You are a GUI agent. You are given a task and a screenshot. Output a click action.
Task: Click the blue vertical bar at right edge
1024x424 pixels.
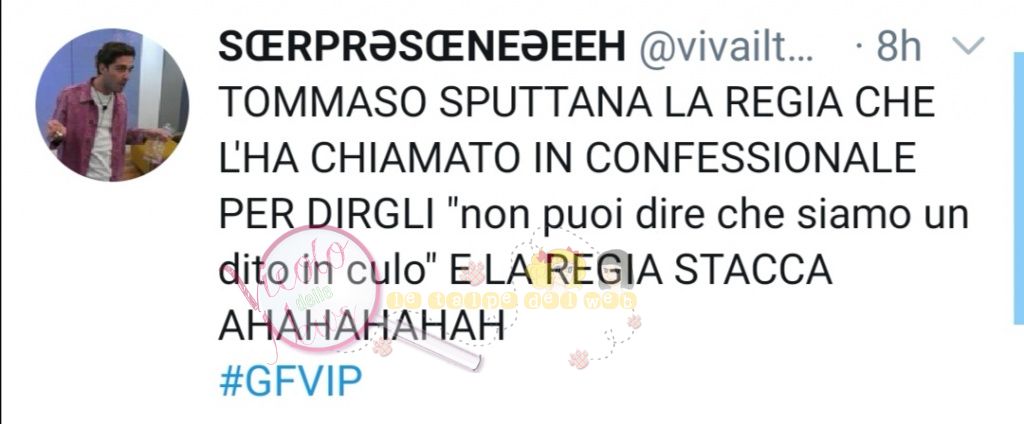tap(1018, 188)
